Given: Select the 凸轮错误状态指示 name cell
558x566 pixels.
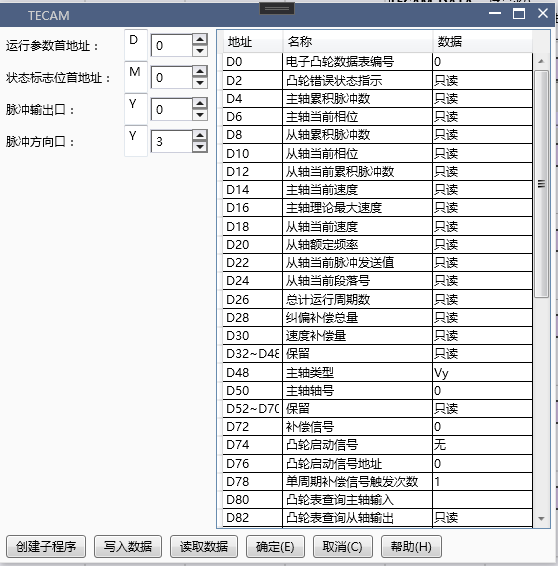Looking at the screenshot, I should 357,80.
